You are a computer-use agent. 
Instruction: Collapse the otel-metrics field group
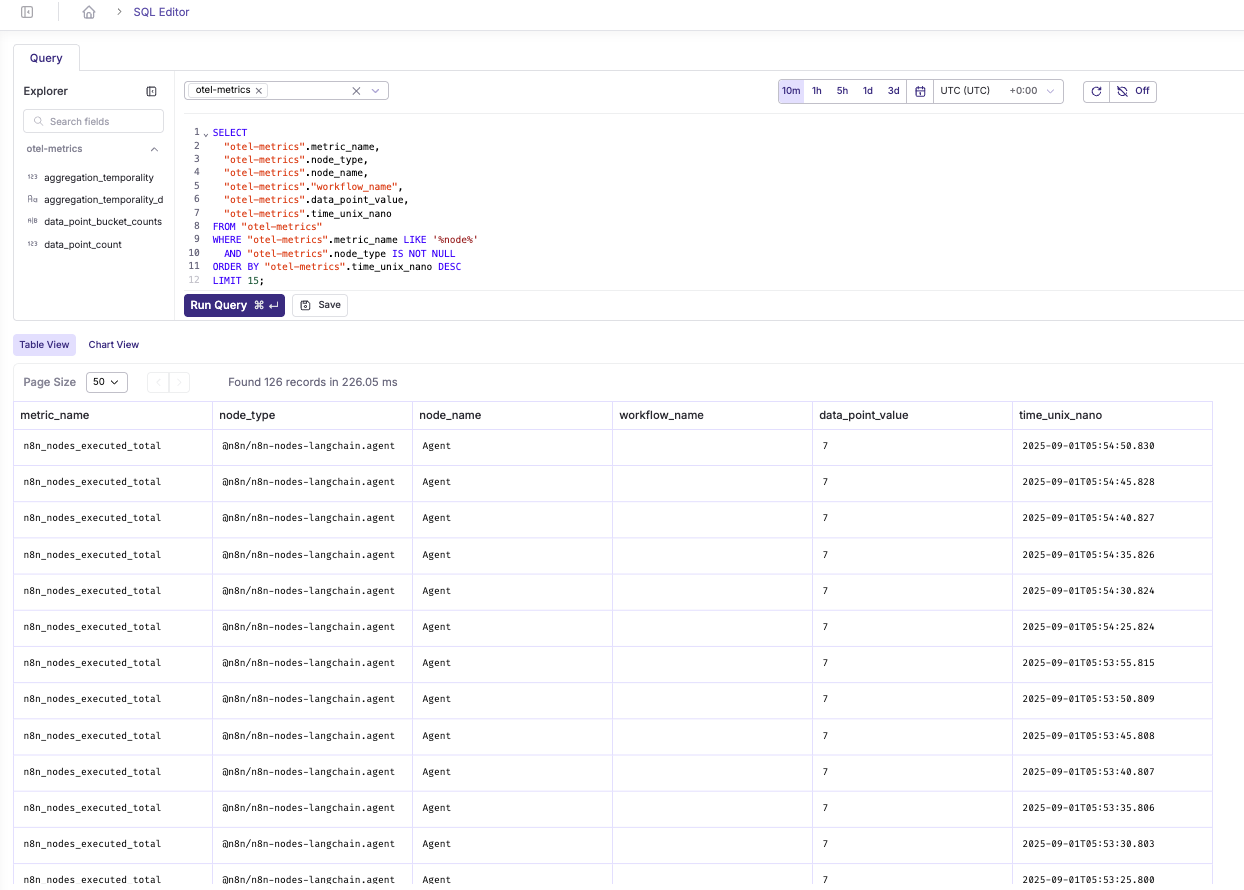(154, 149)
